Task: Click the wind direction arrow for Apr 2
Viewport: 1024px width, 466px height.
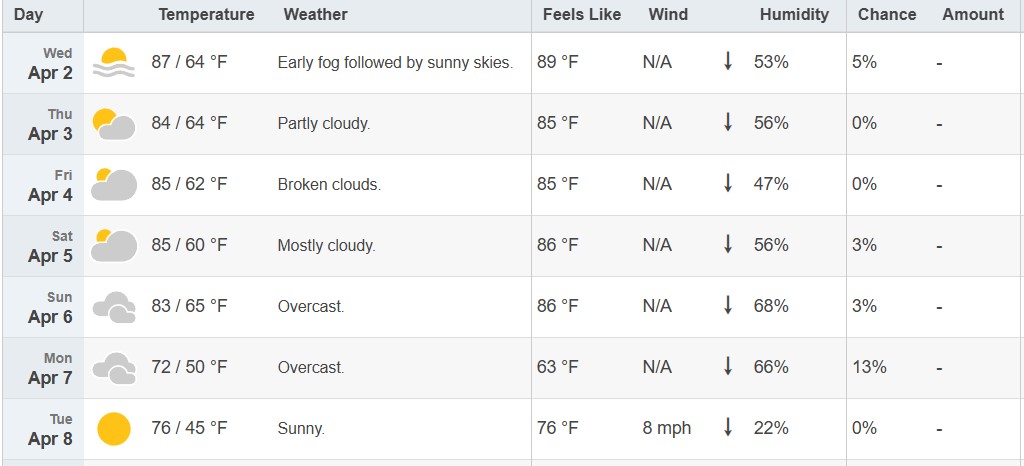Action: (728, 61)
